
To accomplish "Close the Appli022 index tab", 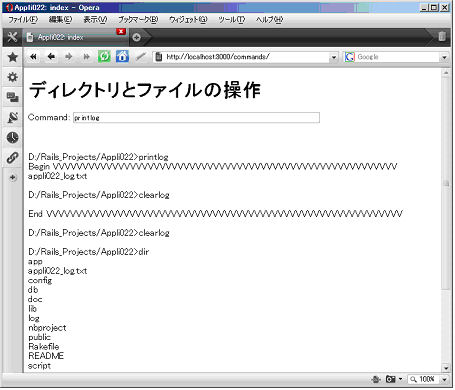I will [121, 31].
